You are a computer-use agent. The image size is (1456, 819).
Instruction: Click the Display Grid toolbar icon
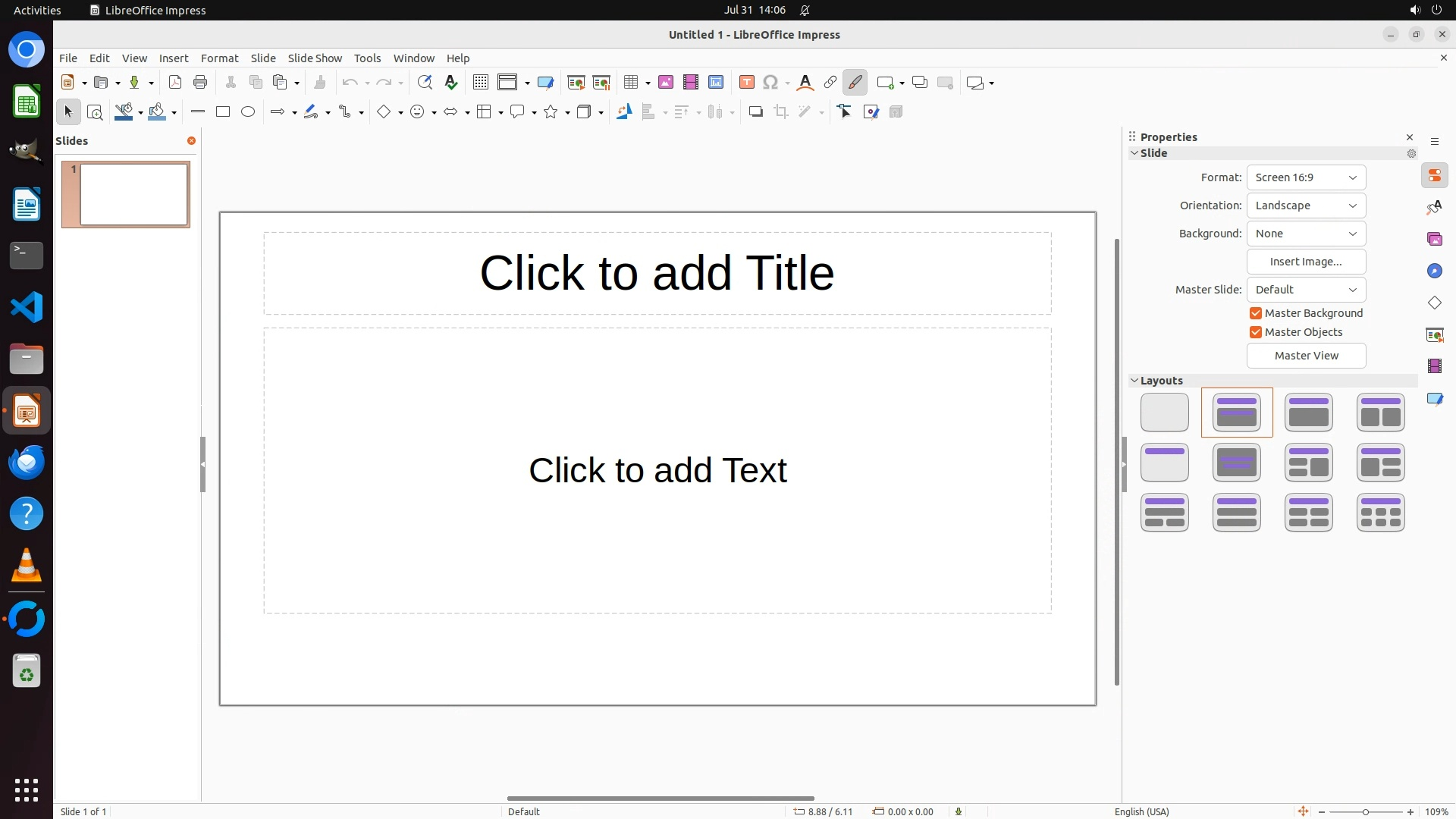point(481,83)
